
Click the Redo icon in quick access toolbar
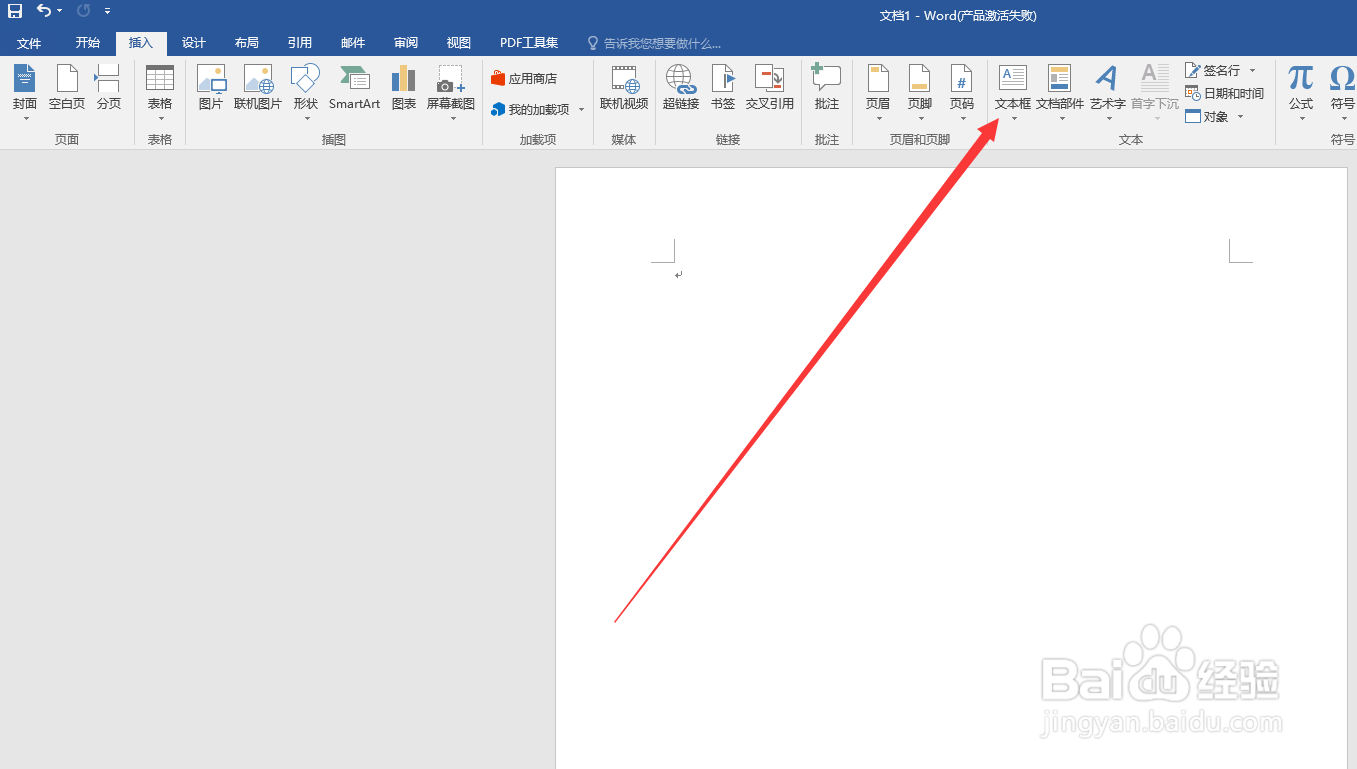coord(83,11)
